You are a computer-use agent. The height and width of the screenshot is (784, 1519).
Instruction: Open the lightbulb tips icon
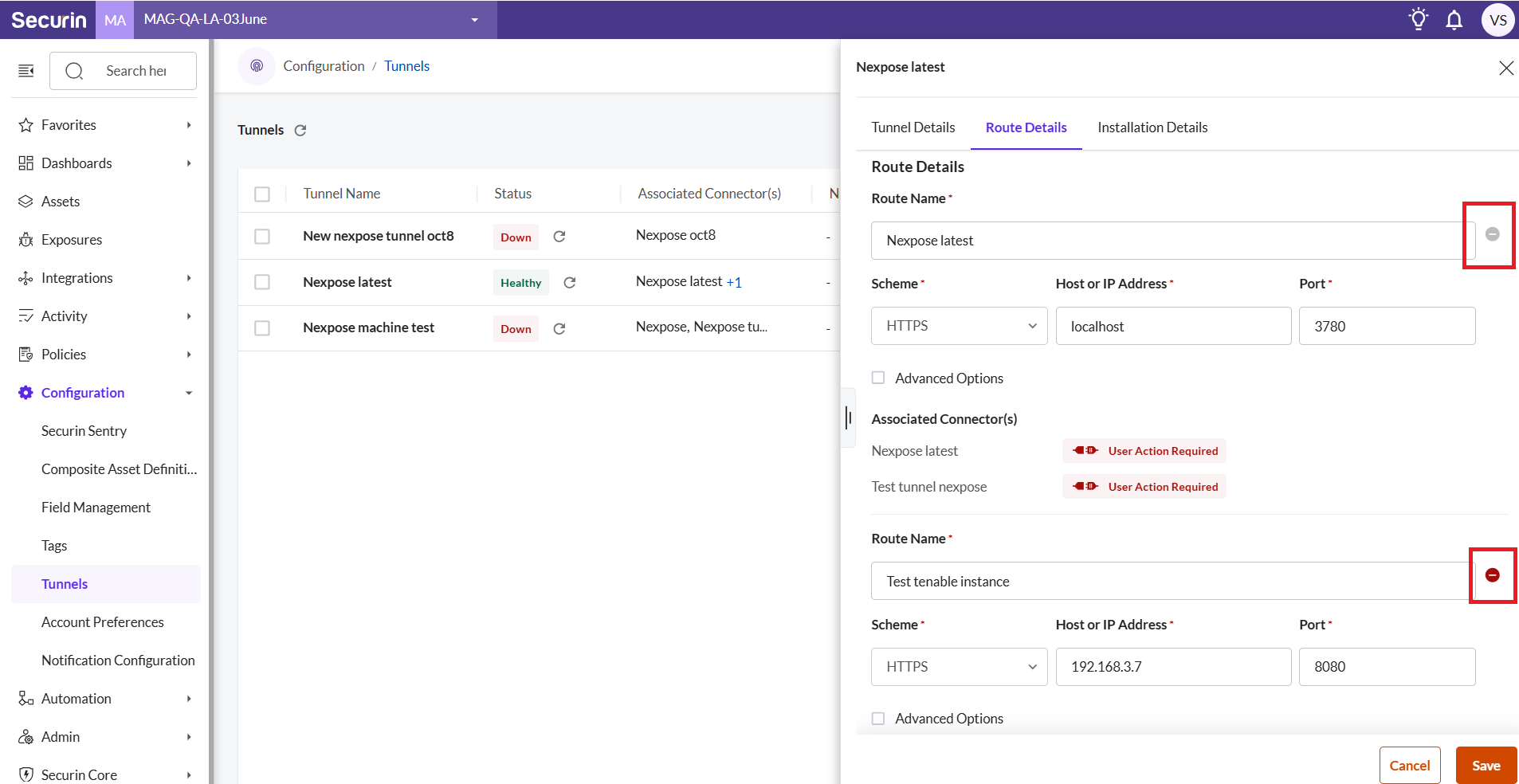tap(1419, 19)
